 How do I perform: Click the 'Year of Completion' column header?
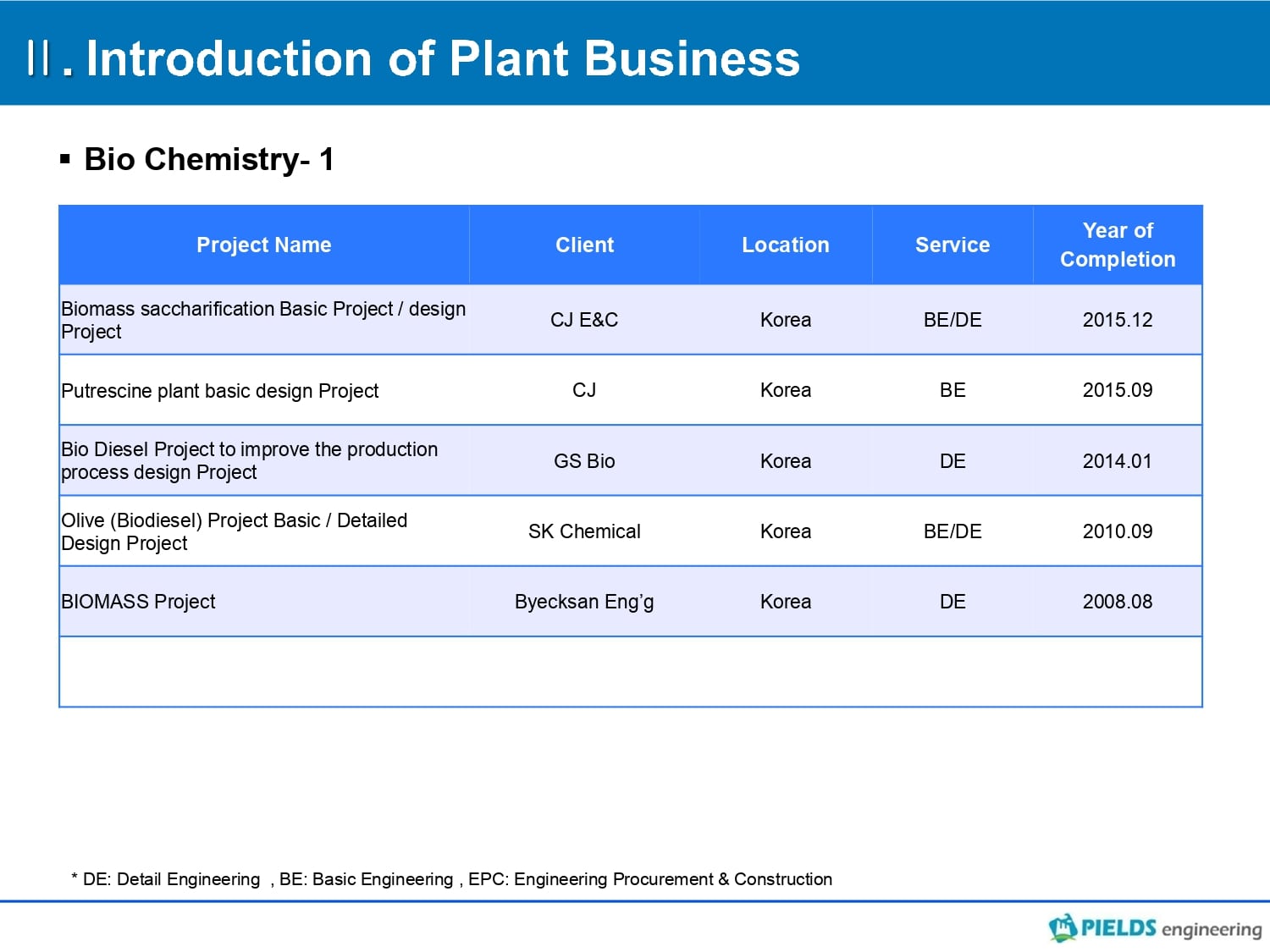tap(1118, 245)
